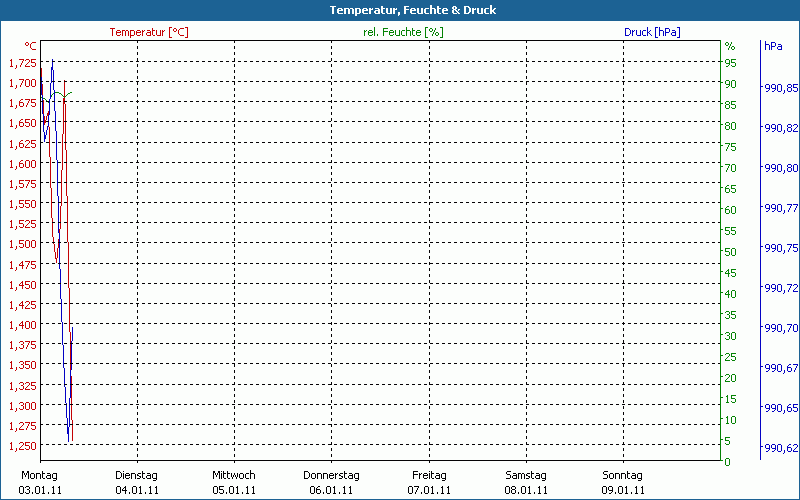
Task: Click humidity axis value "95"
Action: [x=731, y=63]
